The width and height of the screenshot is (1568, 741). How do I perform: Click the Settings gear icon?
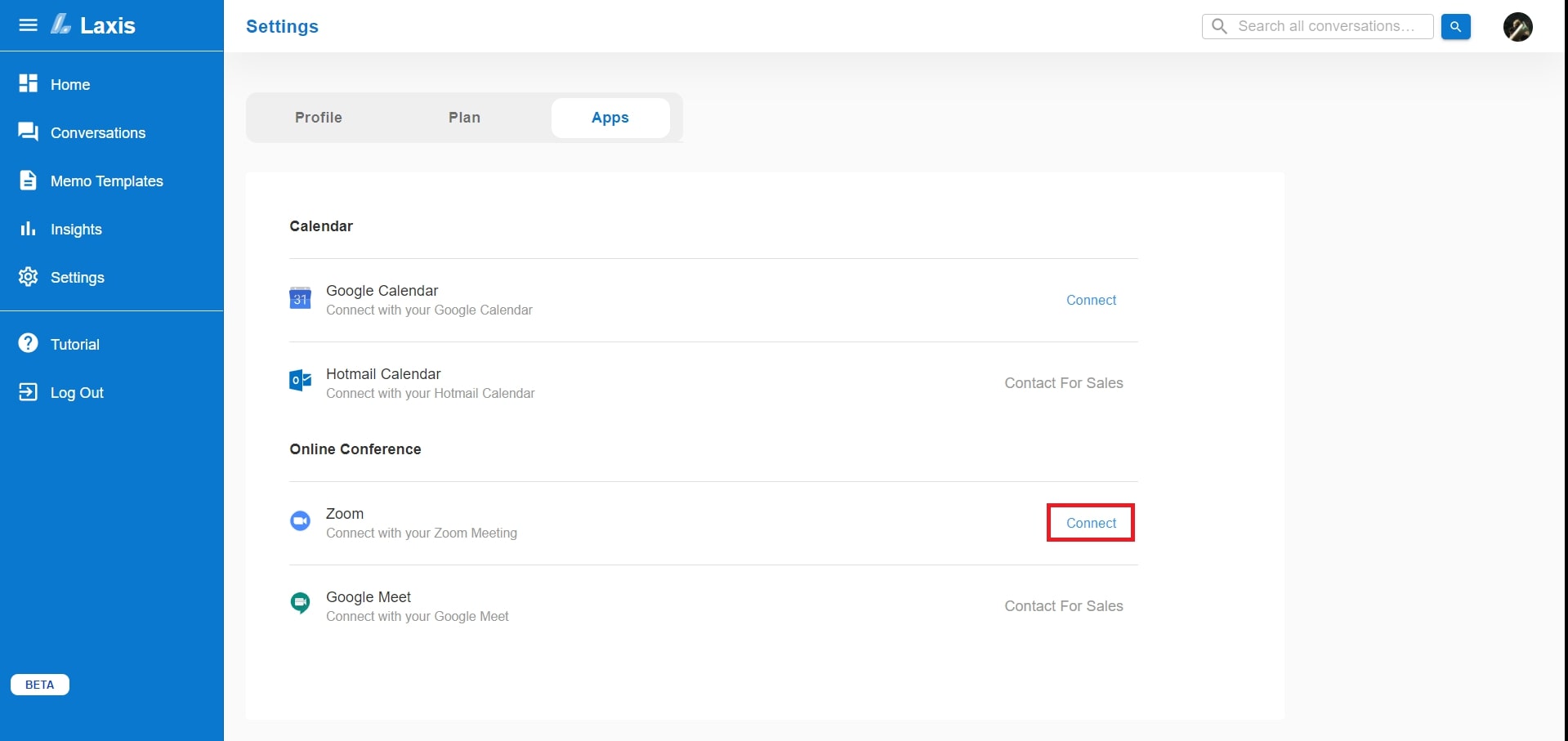coord(28,277)
